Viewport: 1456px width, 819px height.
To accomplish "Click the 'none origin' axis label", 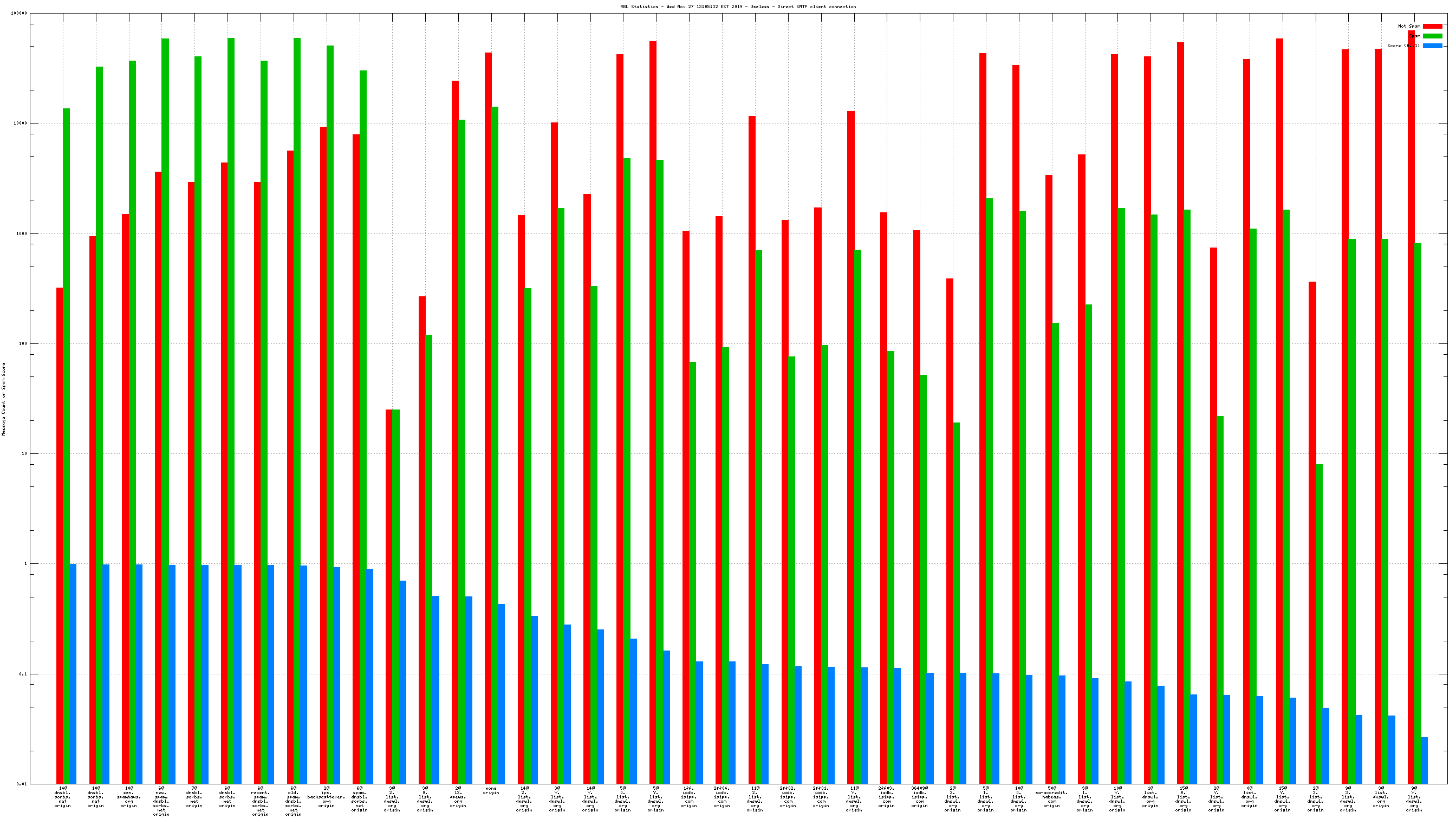I will (491, 790).
